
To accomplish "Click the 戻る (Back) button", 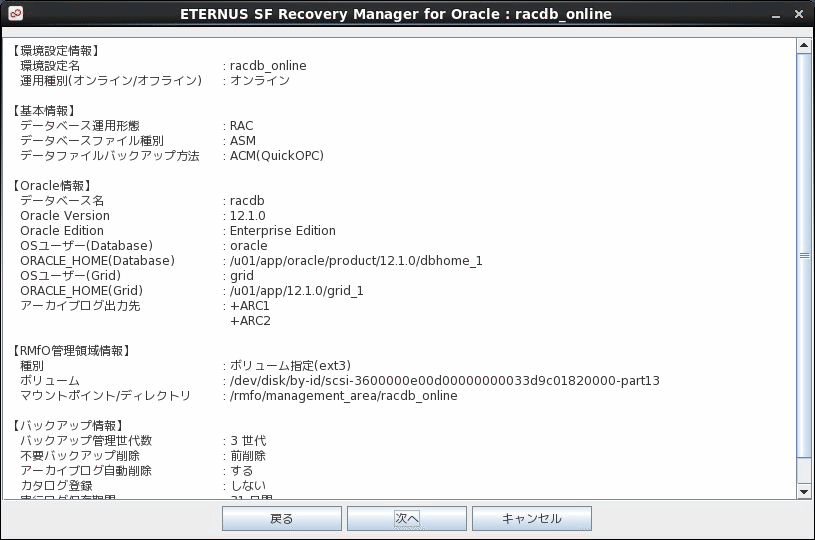I will pos(282,518).
